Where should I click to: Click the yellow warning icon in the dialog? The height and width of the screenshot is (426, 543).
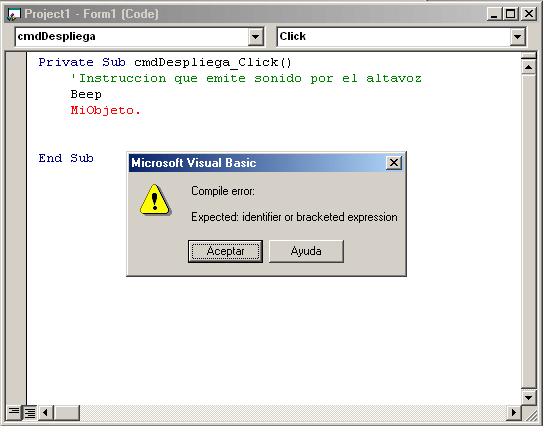pyautogui.click(x=155, y=200)
